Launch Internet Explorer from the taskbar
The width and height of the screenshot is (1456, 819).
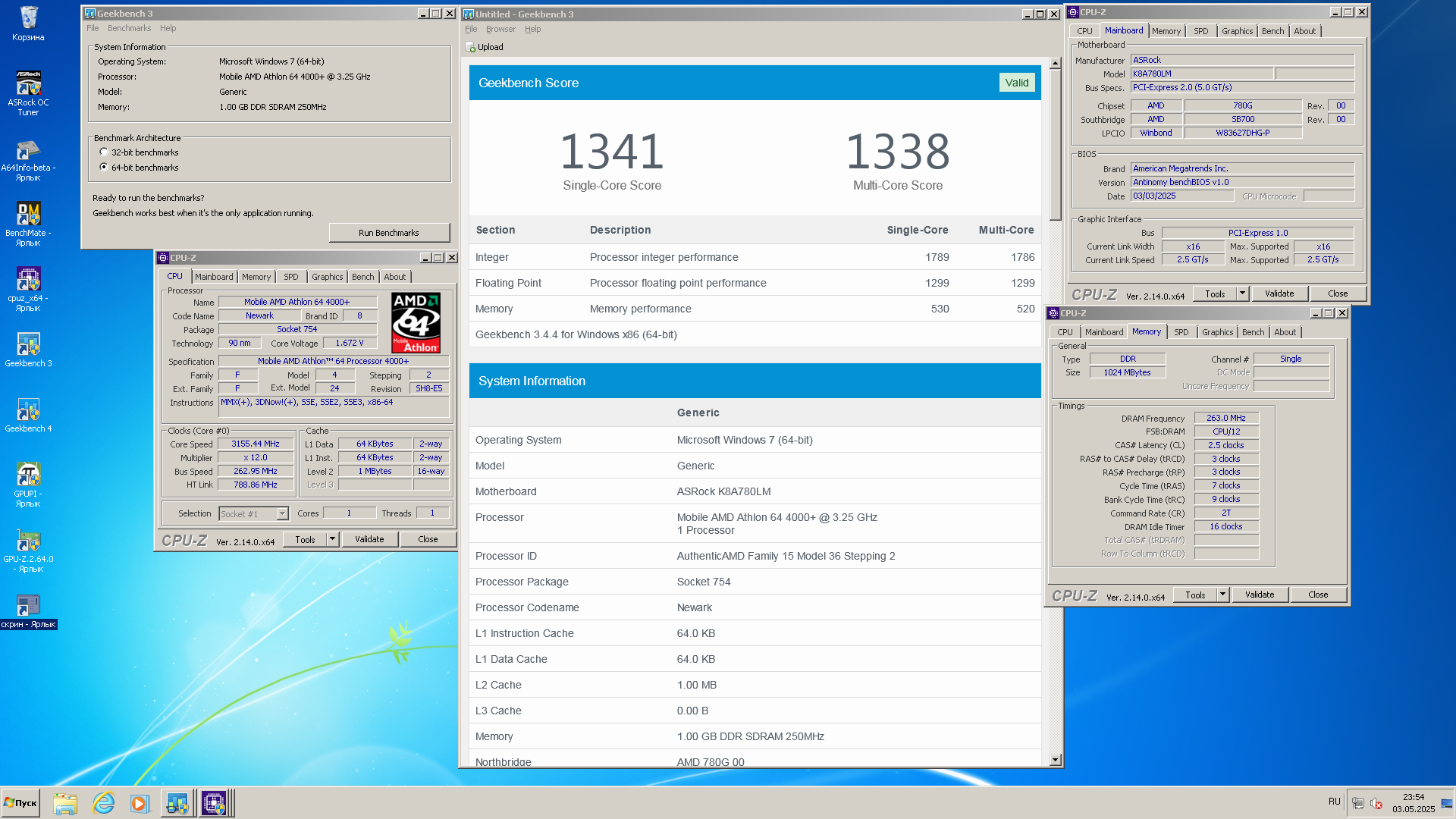click(103, 803)
